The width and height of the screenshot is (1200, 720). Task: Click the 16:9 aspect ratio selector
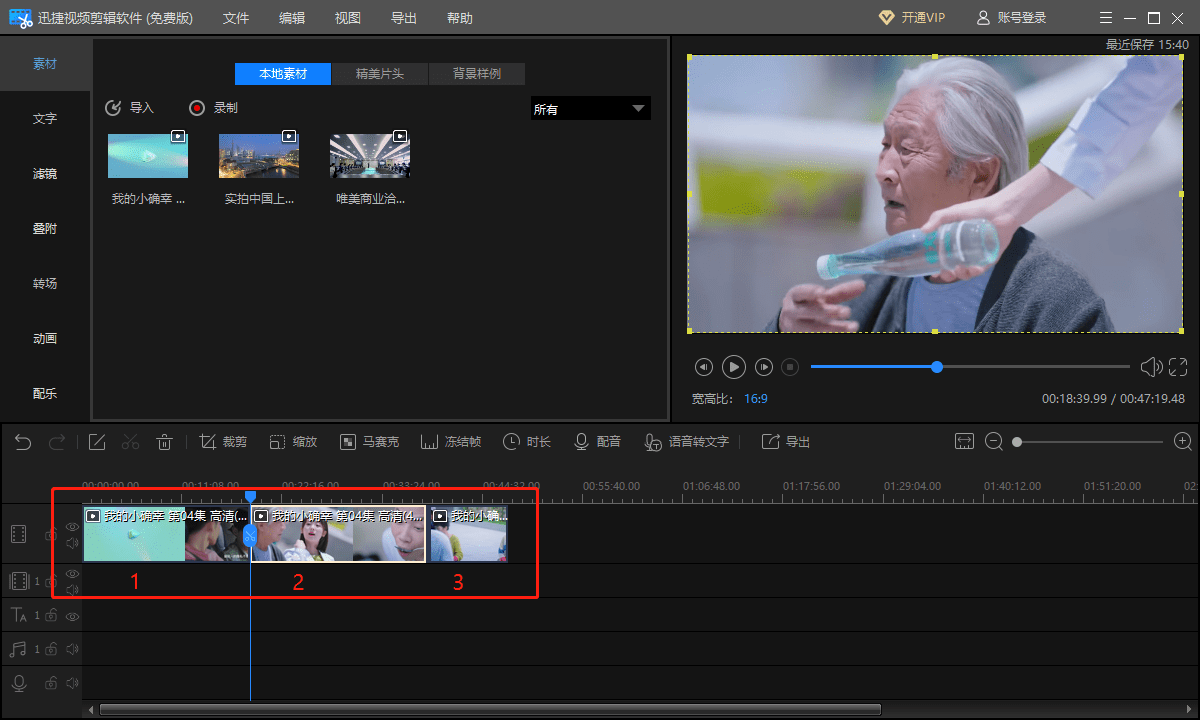(x=755, y=399)
